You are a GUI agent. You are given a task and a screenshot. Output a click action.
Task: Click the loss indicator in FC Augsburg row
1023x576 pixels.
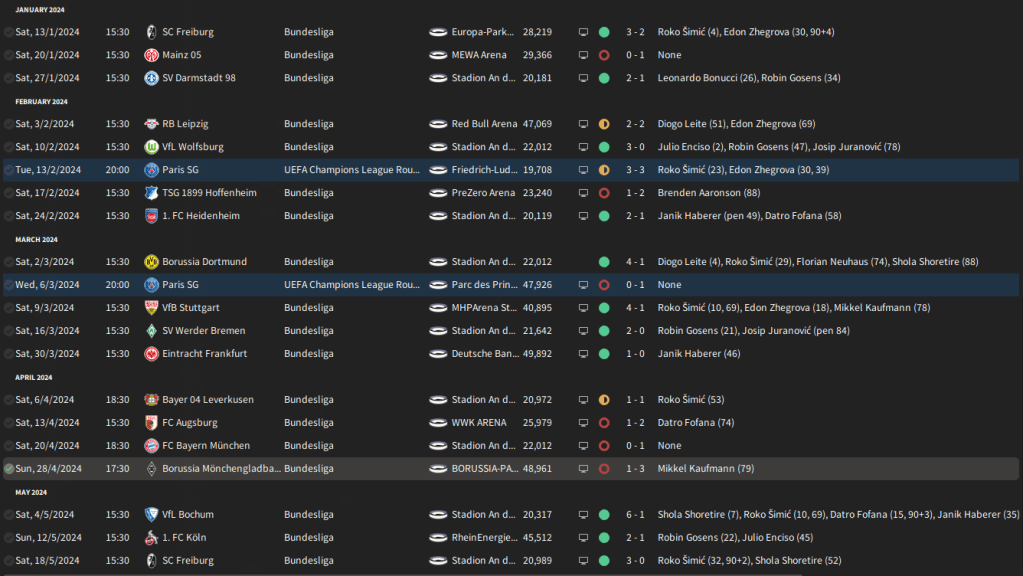click(x=604, y=423)
